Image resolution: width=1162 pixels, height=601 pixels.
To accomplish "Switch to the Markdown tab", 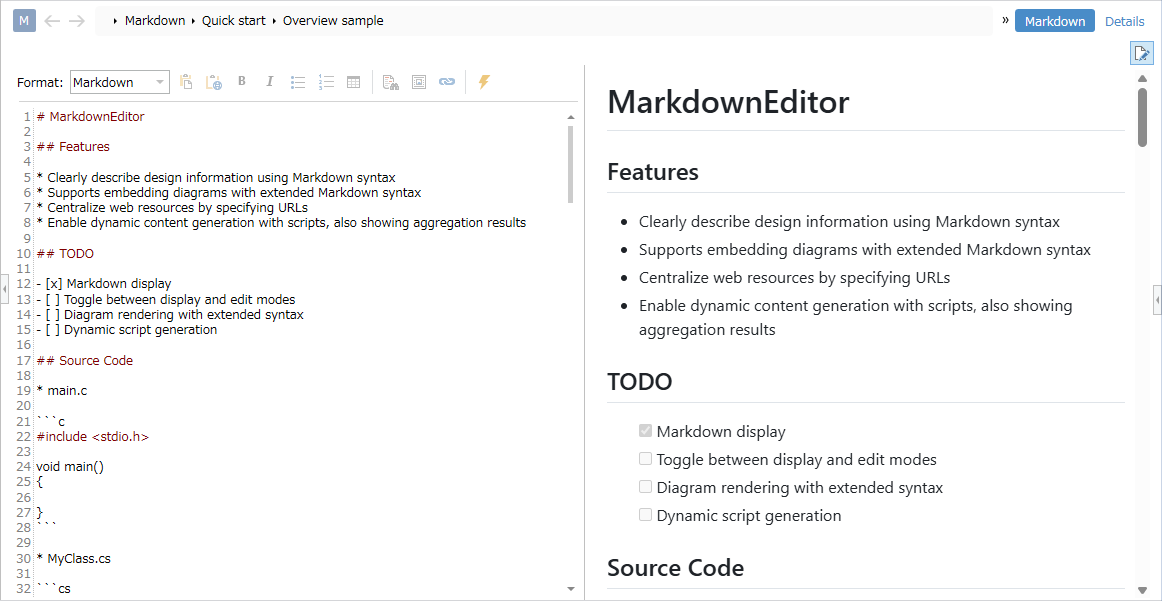I will [x=1055, y=21].
